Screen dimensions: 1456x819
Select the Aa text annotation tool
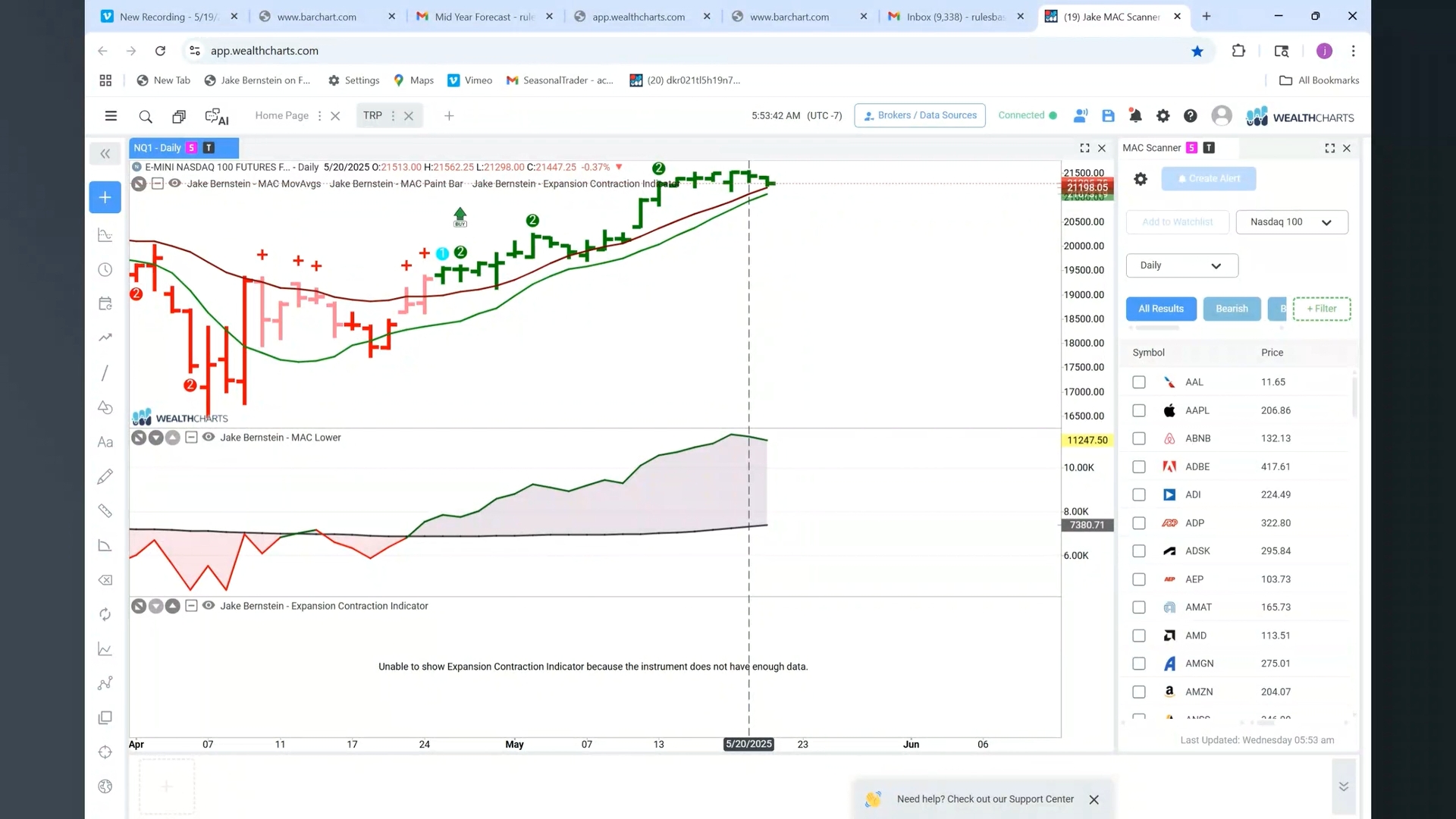pos(105,442)
